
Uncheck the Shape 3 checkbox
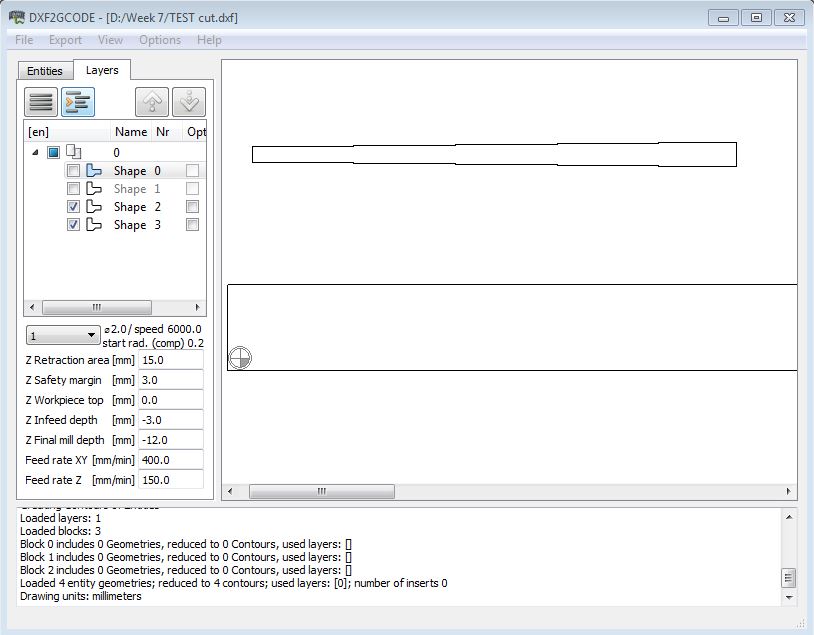tap(73, 224)
